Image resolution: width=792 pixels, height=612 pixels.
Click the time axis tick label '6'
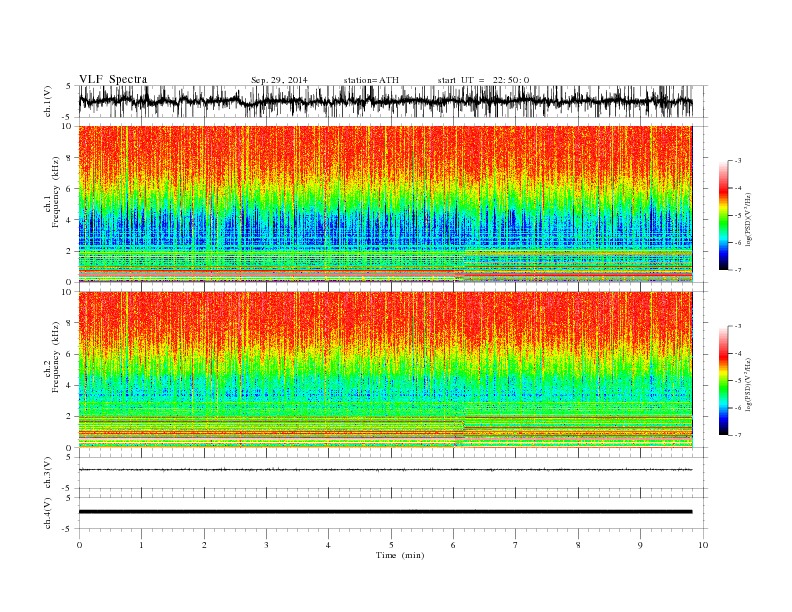454,545
